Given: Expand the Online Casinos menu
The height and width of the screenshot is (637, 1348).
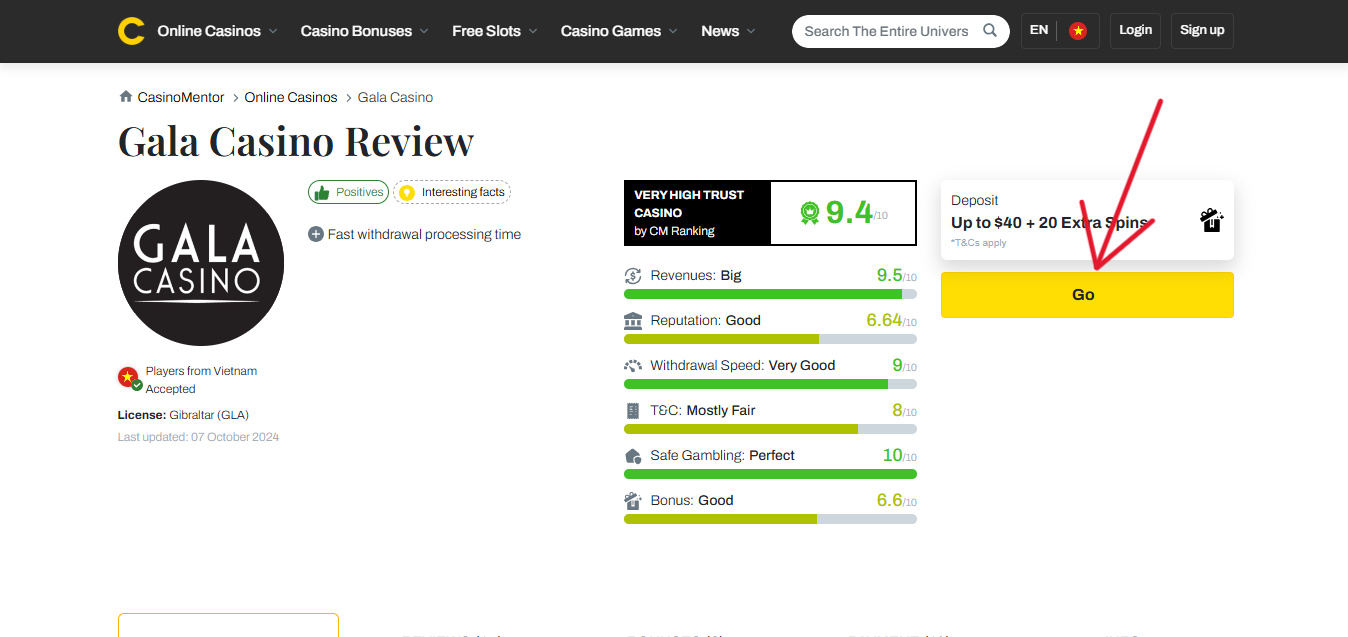Looking at the screenshot, I should pos(218,31).
